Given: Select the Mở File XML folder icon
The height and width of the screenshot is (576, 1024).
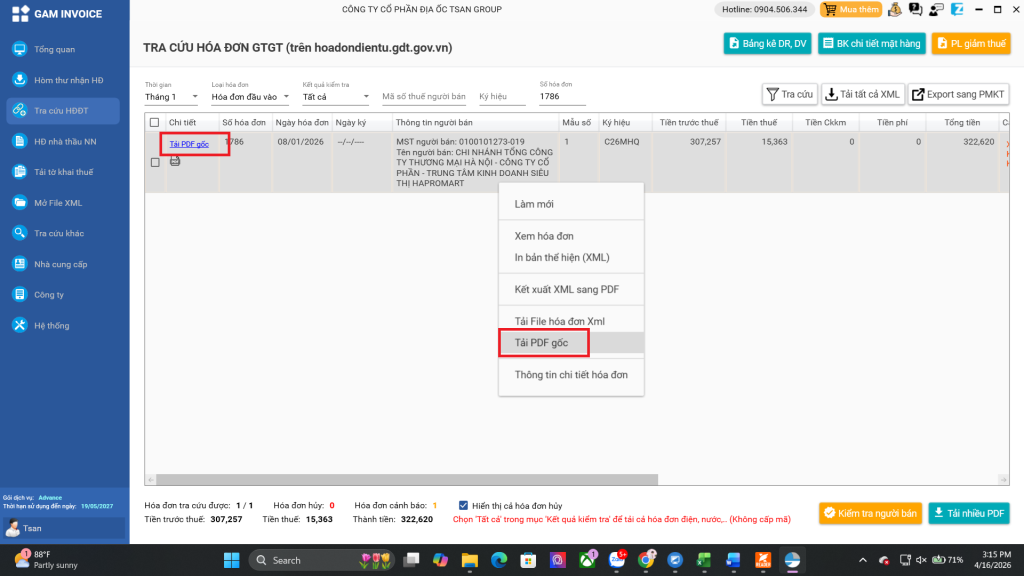Looking at the screenshot, I should [x=19, y=203].
